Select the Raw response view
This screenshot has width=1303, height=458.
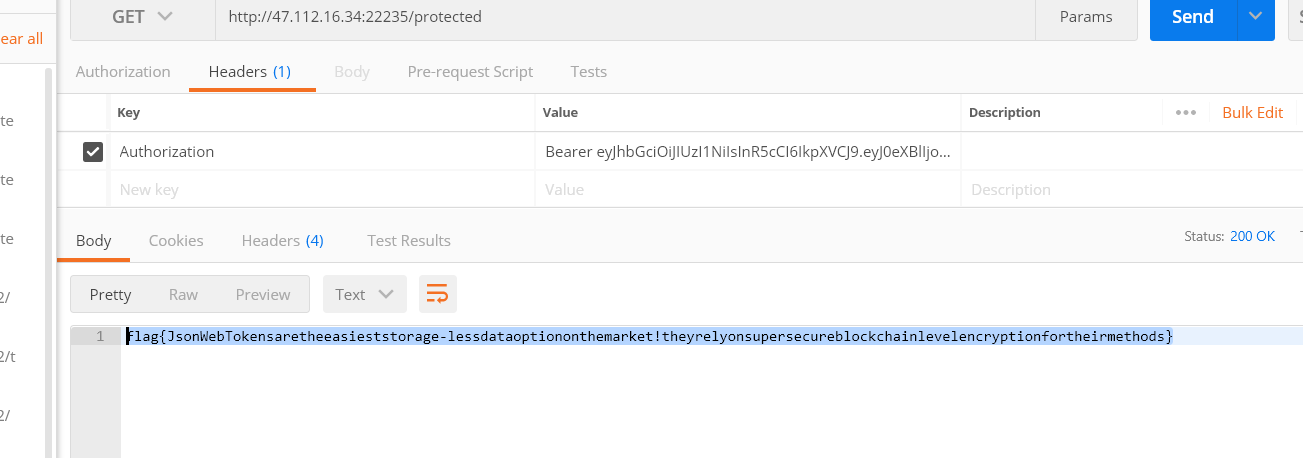pyautogui.click(x=183, y=294)
